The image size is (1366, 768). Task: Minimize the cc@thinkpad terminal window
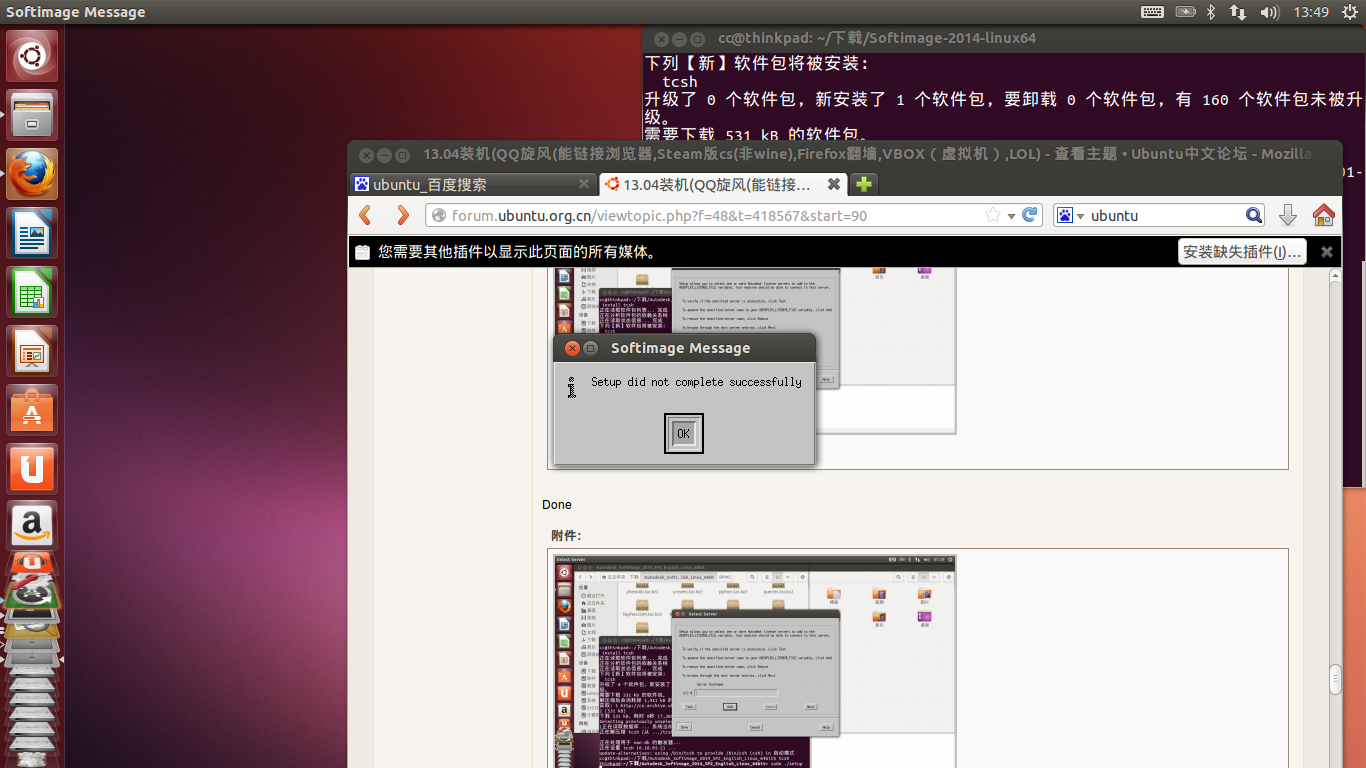pyautogui.click(x=679, y=39)
